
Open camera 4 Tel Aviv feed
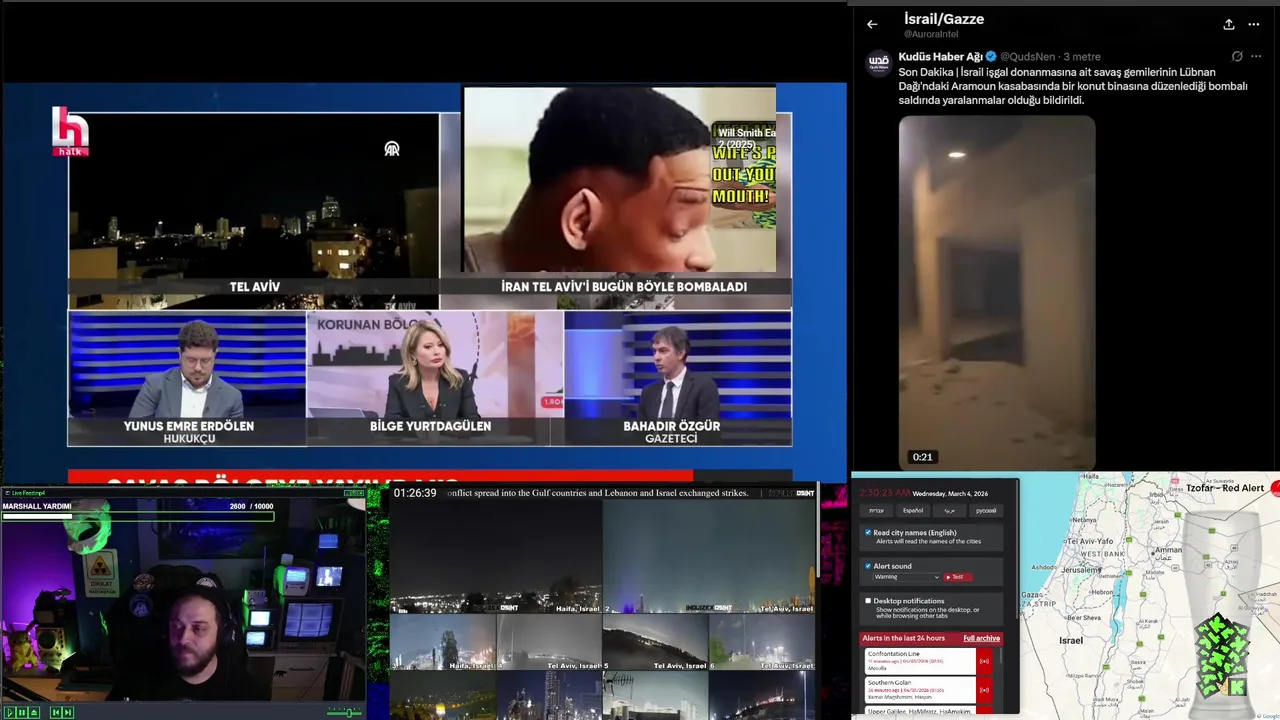coord(549,642)
